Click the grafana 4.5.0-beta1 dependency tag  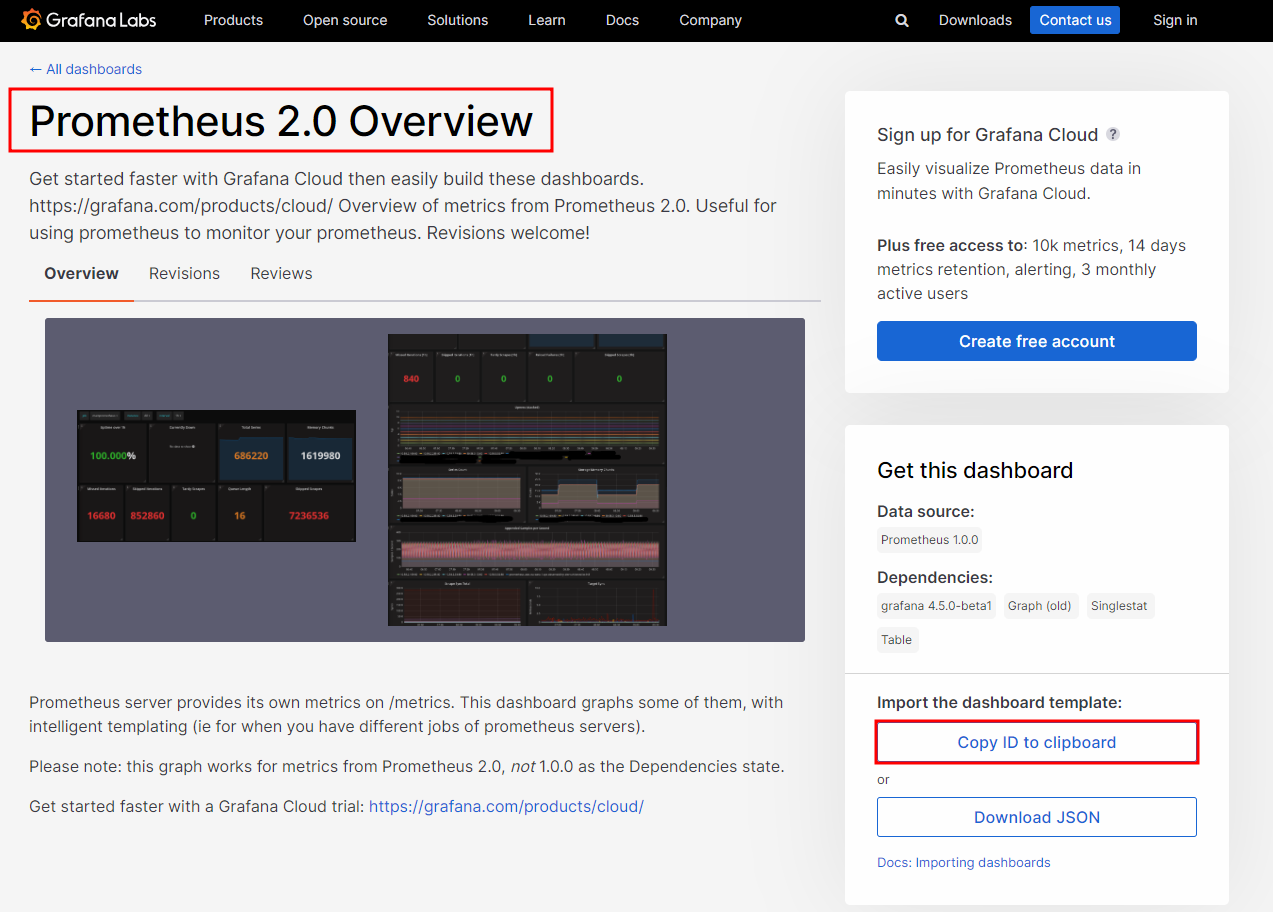point(936,606)
